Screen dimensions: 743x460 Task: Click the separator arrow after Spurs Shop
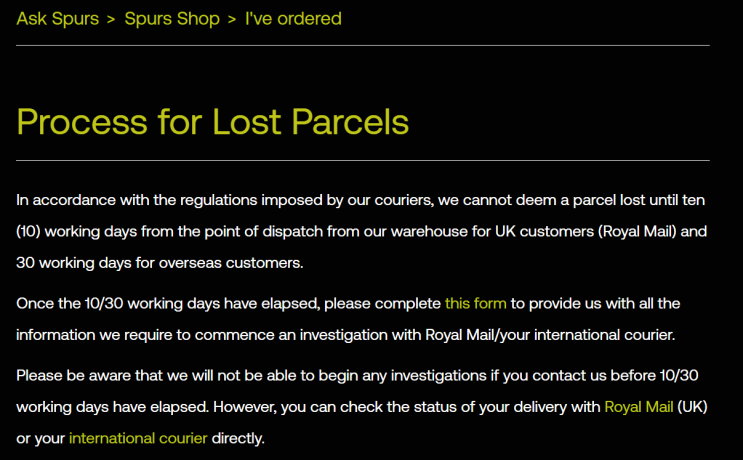tap(232, 19)
